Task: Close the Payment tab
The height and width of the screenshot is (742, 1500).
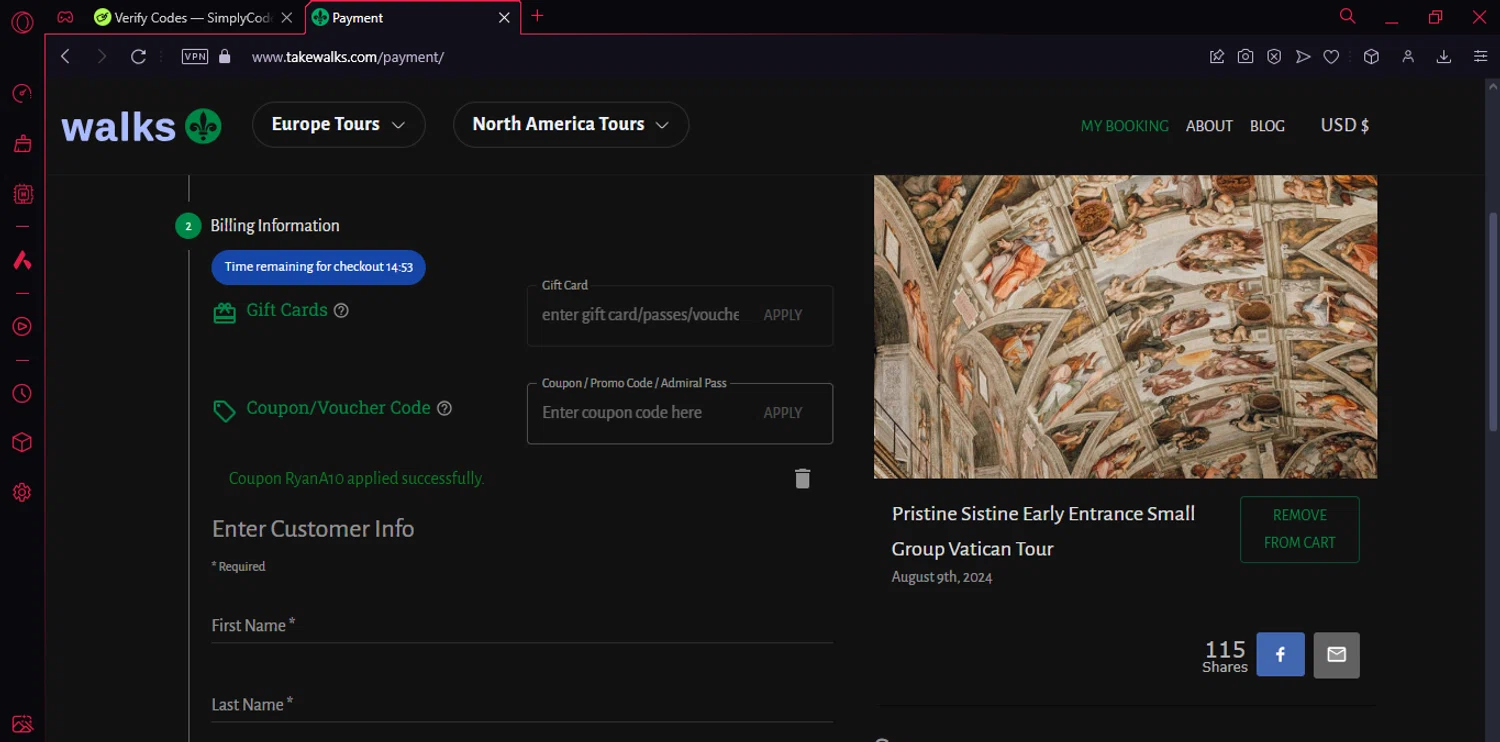Action: [x=504, y=18]
